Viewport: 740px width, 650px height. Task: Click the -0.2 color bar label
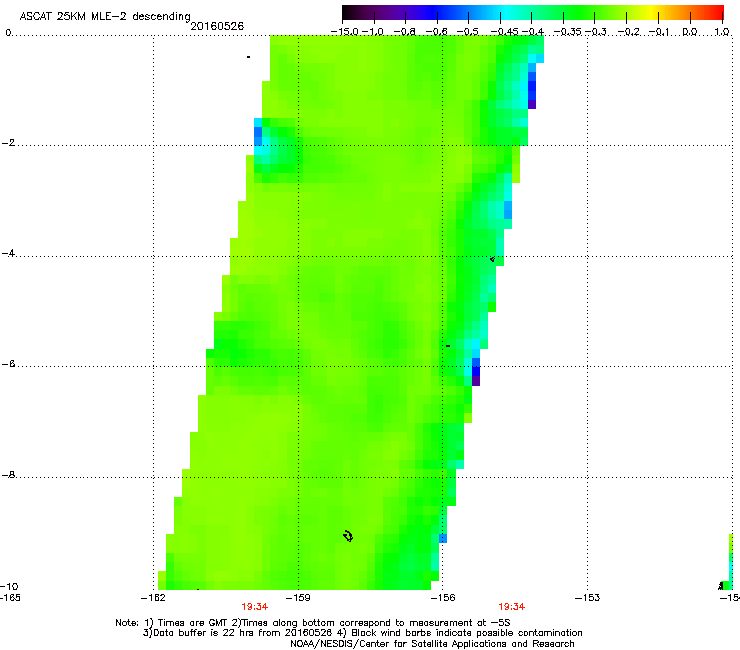629,32
